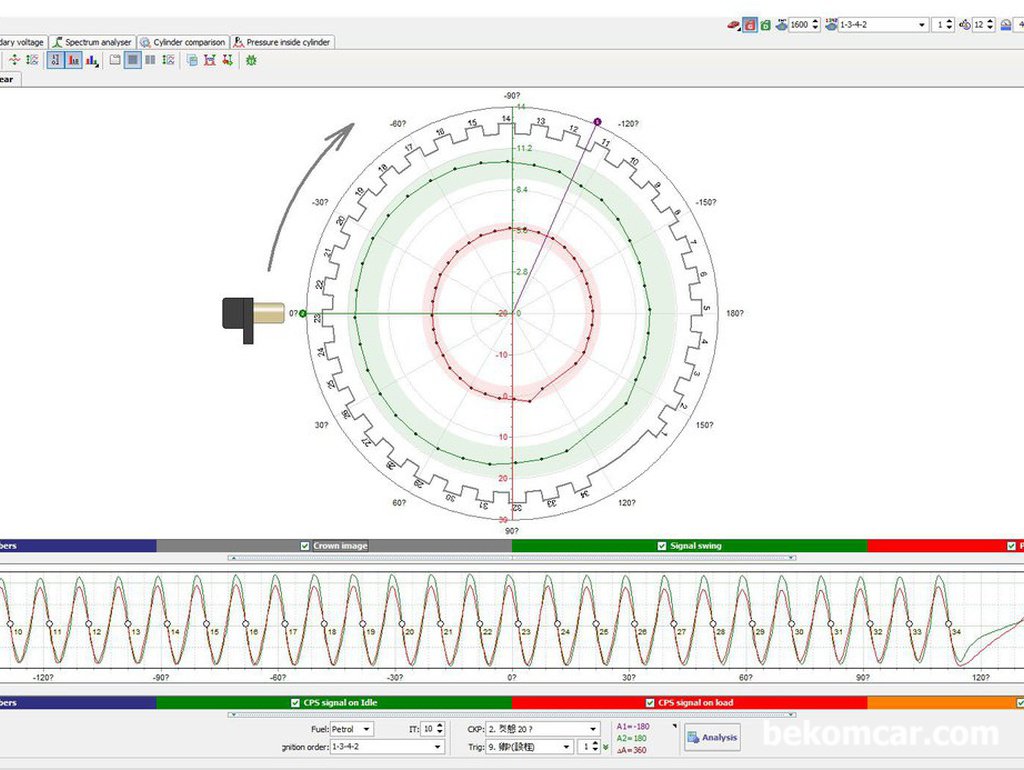Disable CPS signal on Idle checkbox
The image size is (1024, 770).
pos(296,703)
